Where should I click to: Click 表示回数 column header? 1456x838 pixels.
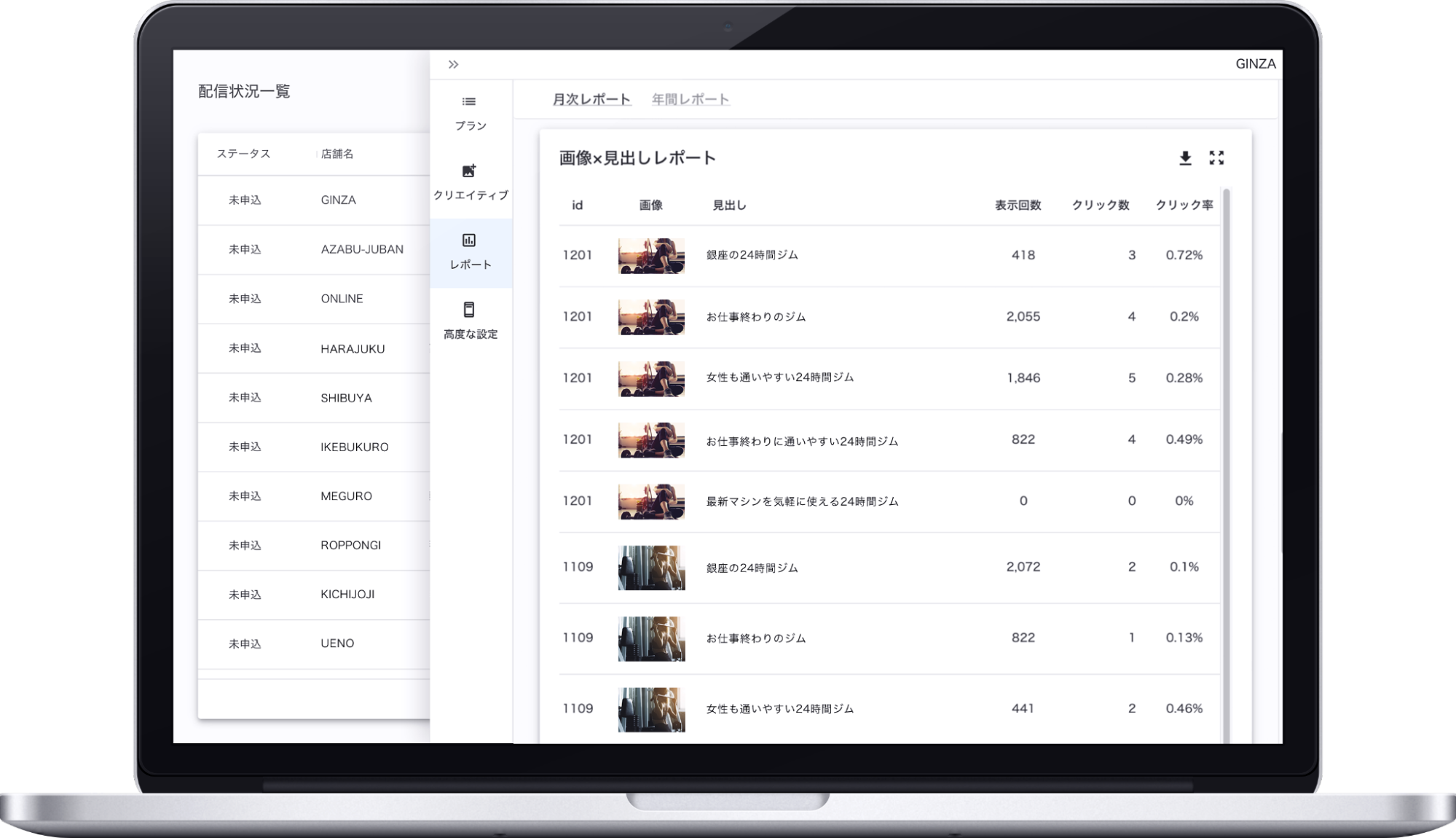1018,205
